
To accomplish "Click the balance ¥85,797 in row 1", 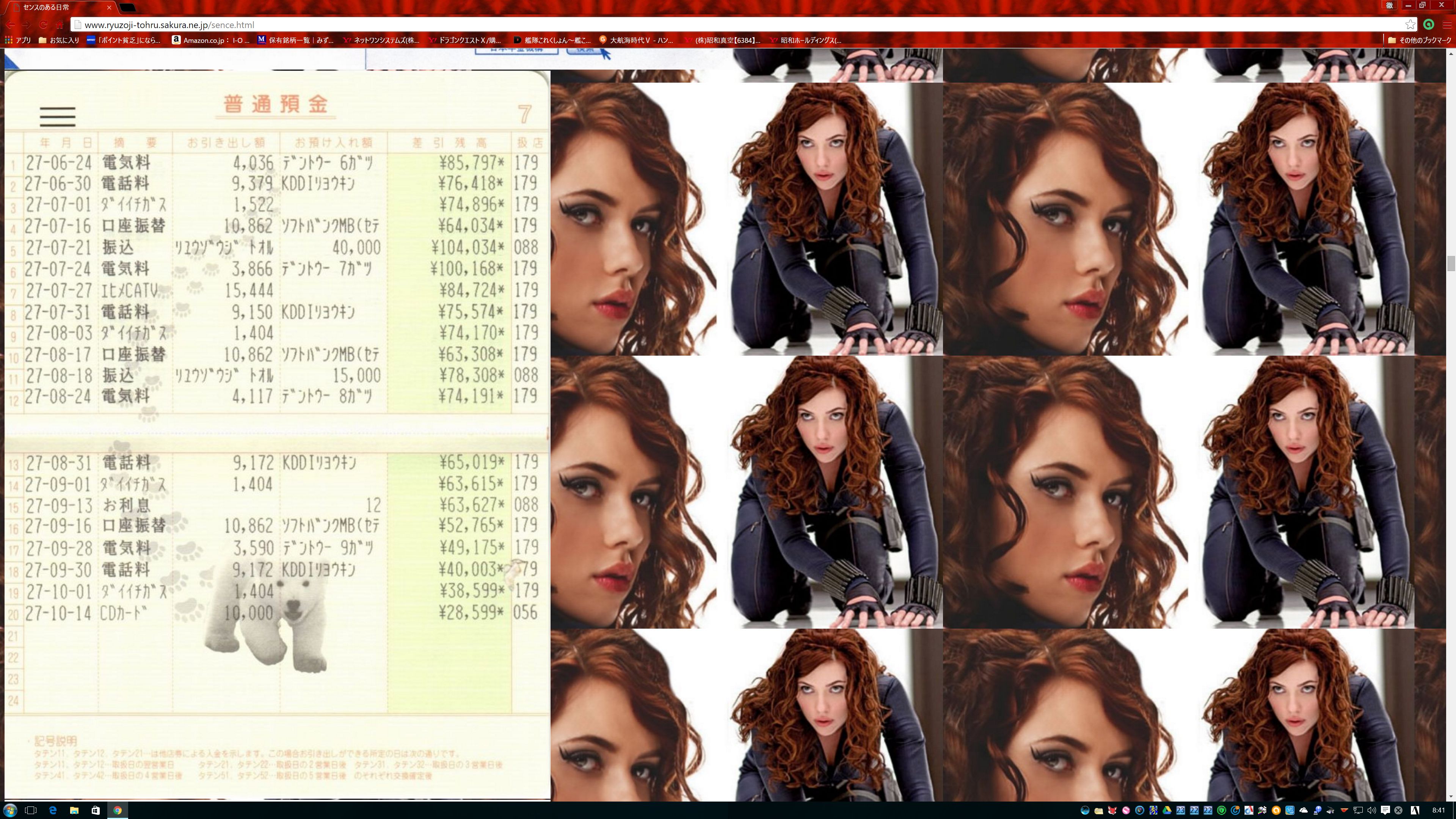I will [x=471, y=163].
